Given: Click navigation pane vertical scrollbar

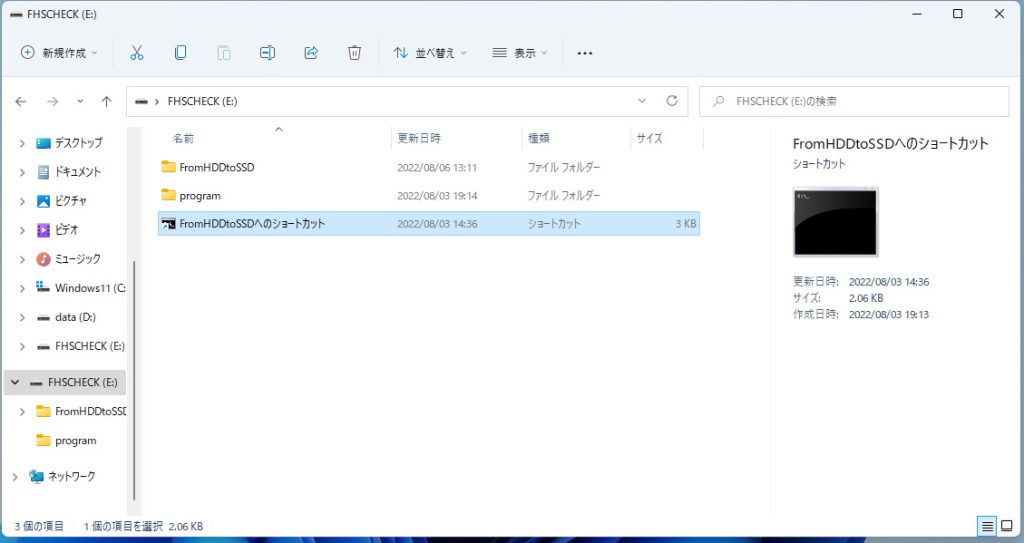Looking at the screenshot, I should (134, 380).
